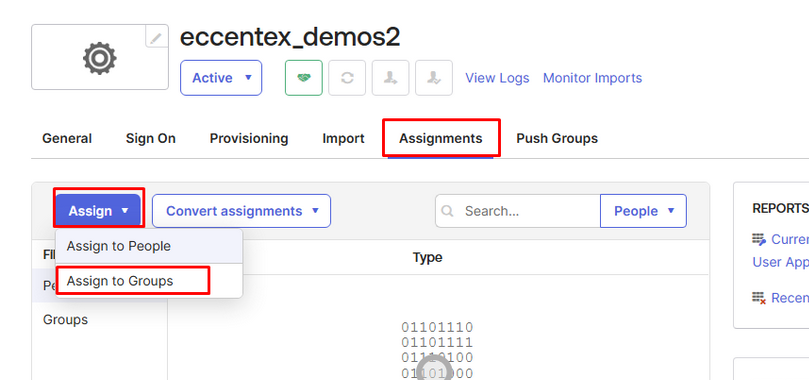Open the User App report link
Viewport: 809px width, 380px height.
[x=780, y=262]
